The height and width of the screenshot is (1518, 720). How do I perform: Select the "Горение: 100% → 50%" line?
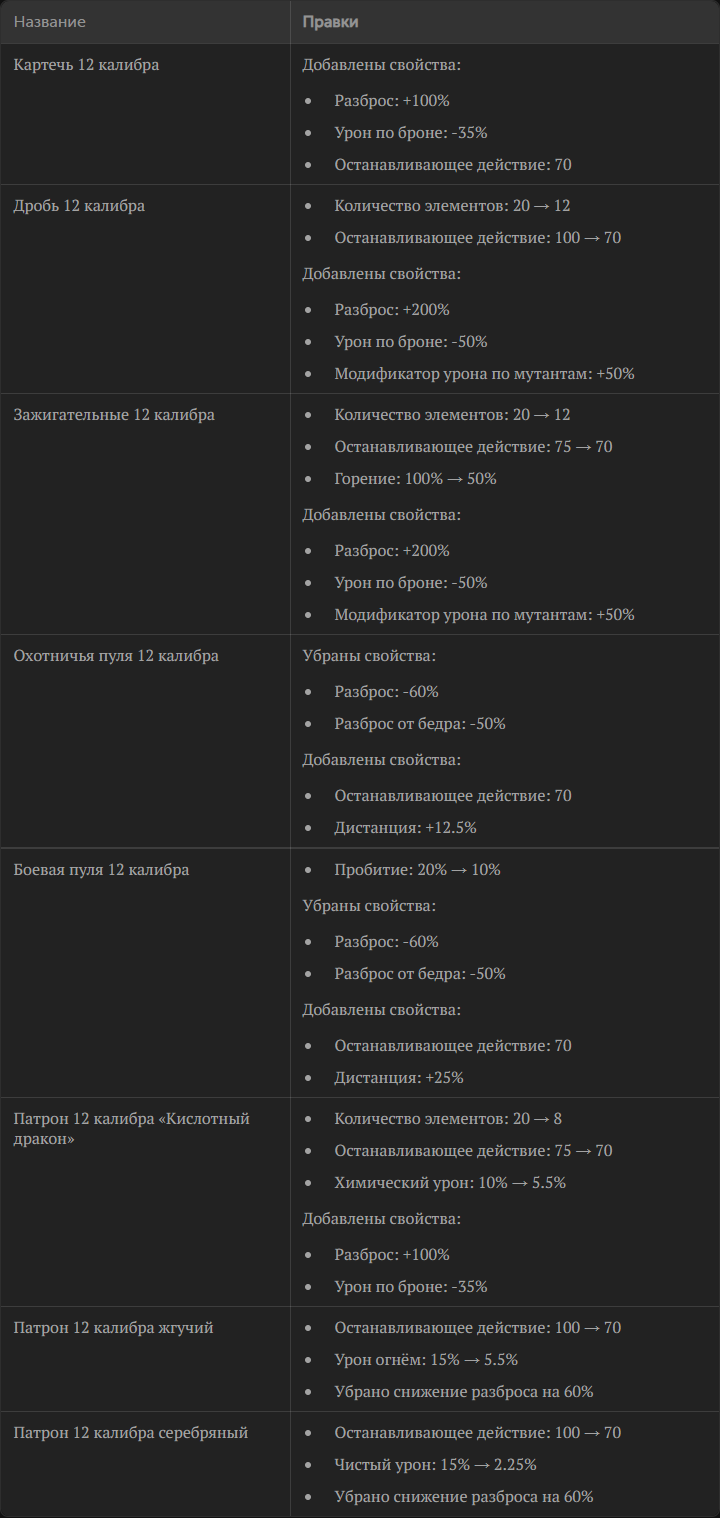pos(415,479)
